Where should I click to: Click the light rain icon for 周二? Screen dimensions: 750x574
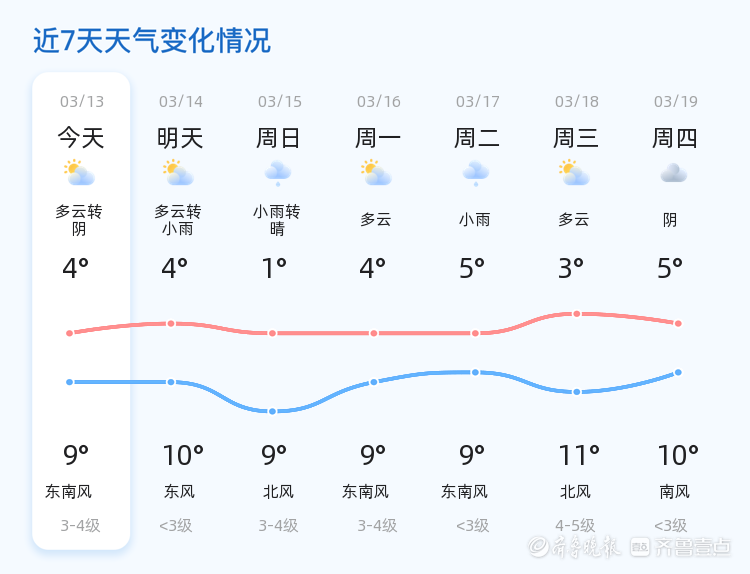476,174
